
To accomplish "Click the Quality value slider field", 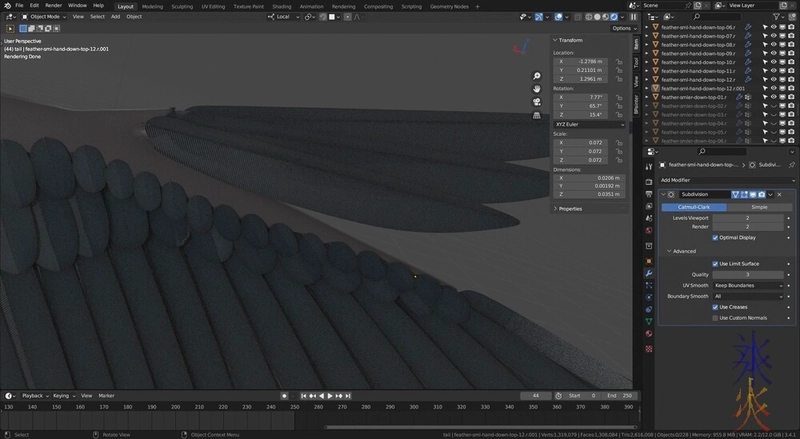I will (x=747, y=274).
